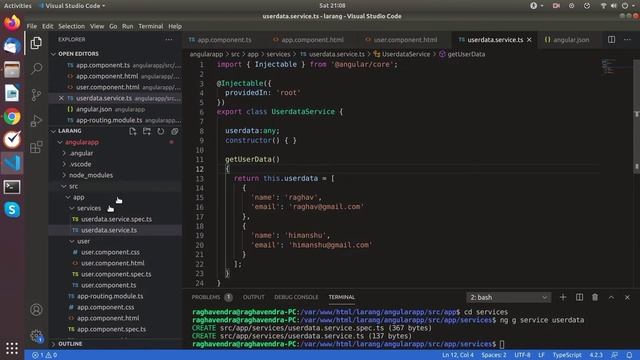Open user.component.ts in the explorer
This screenshot has width=640, height=360.
click(x=108, y=285)
